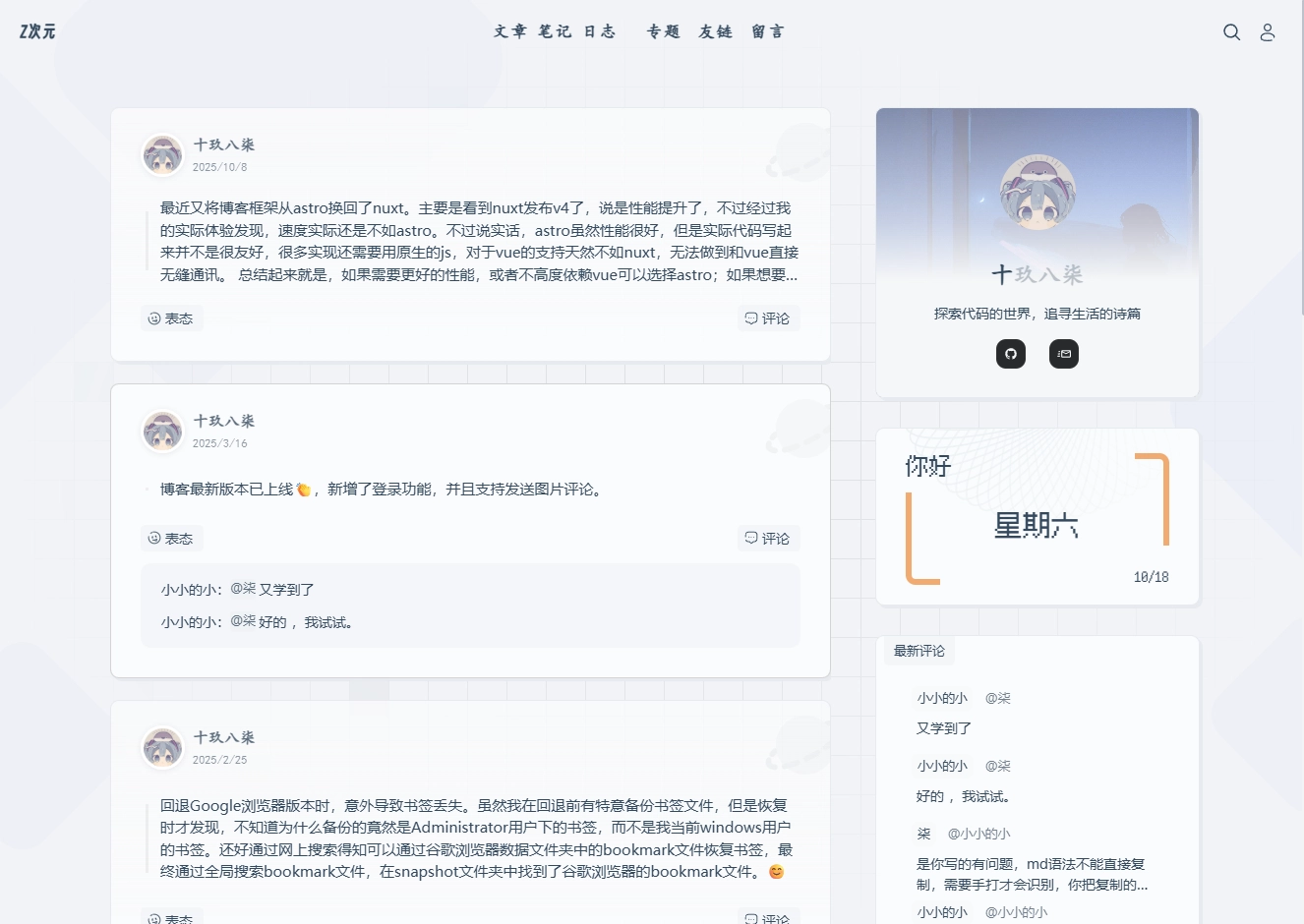1304x924 pixels.
Task: Click author avatar on 2025/3/16 post
Action: point(162,432)
